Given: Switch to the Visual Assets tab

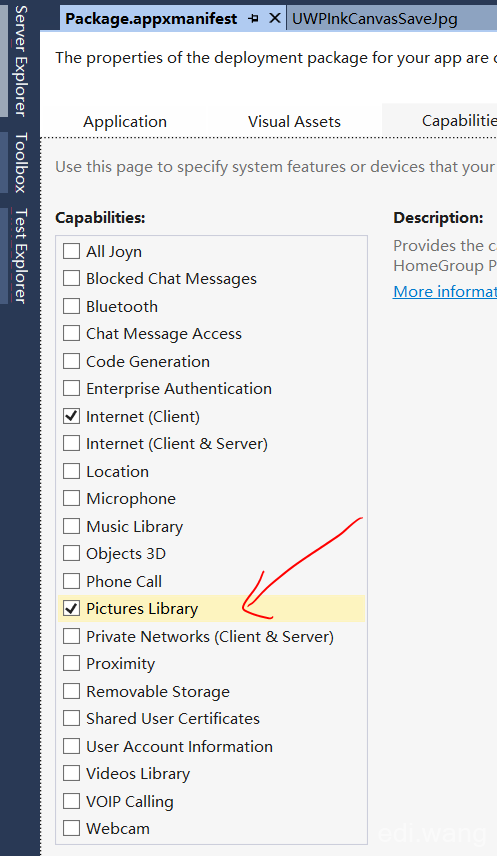Looking at the screenshot, I should [294, 121].
